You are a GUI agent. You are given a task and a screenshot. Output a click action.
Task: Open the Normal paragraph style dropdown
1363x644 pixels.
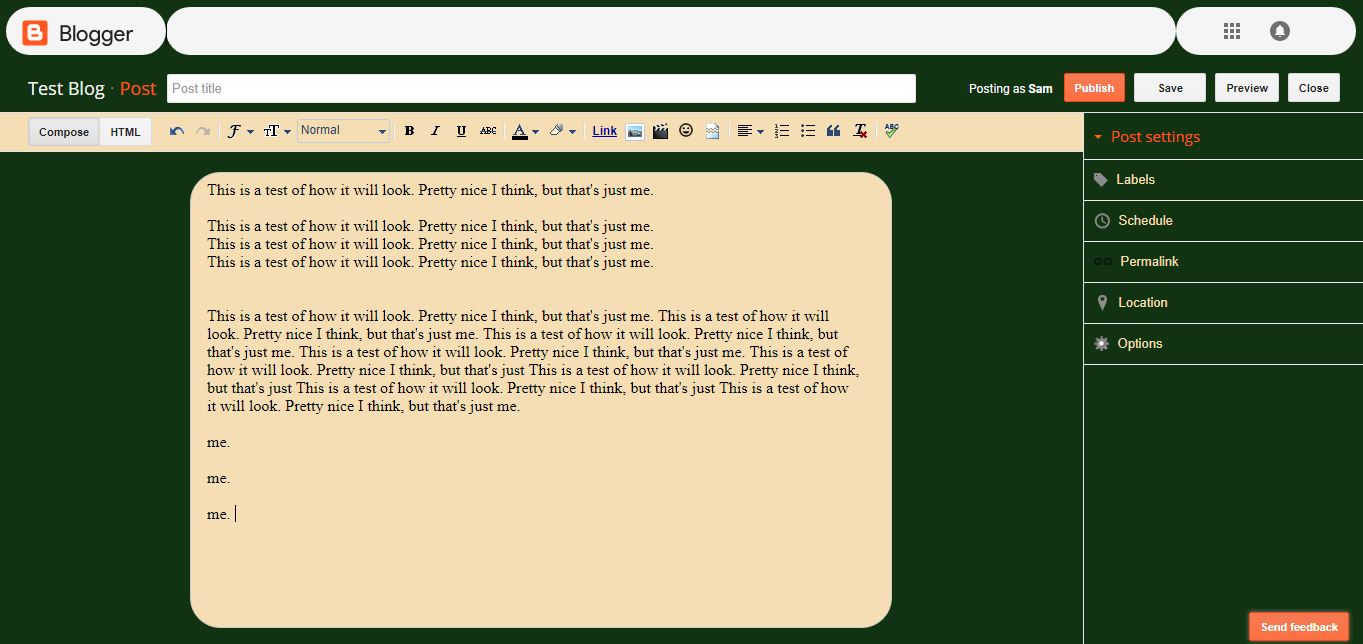(x=343, y=130)
